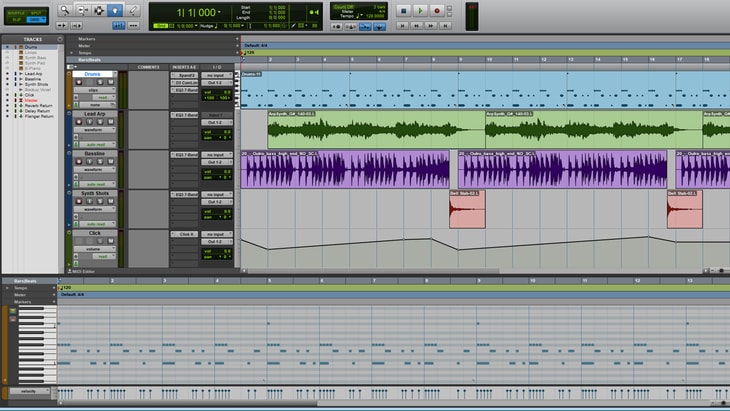Viewport: 730px width, 411px height.
Task: Choose Slip edit mode
Action: click(x=17, y=20)
